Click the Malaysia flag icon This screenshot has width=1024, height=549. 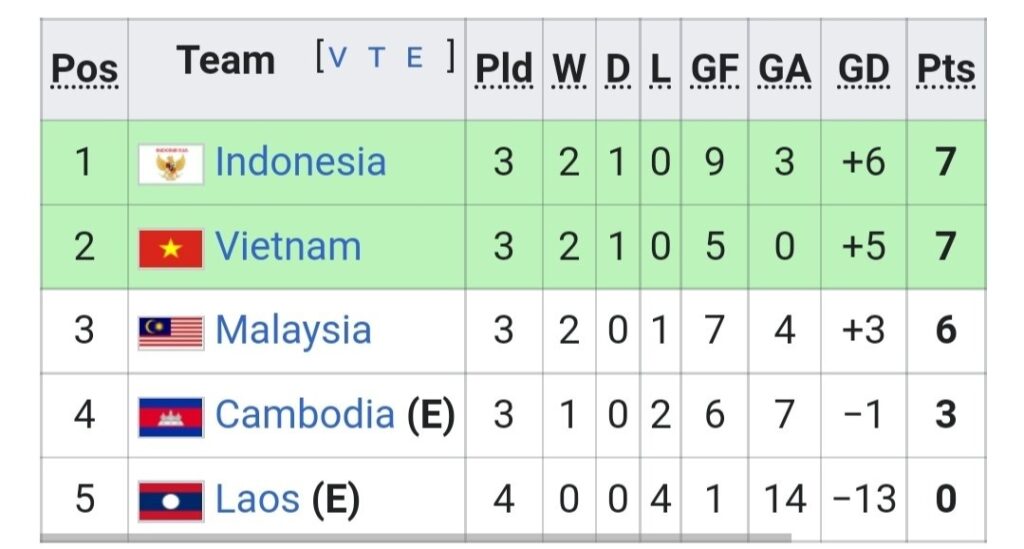[x=171, y=332]
